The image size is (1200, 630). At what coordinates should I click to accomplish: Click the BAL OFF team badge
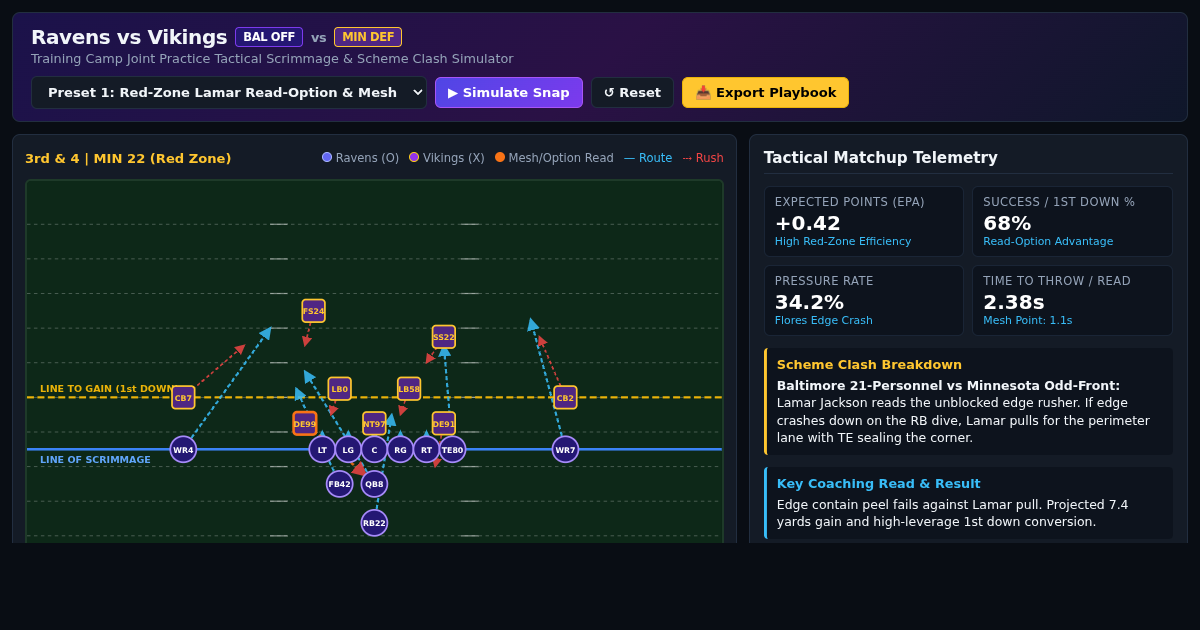269,37
